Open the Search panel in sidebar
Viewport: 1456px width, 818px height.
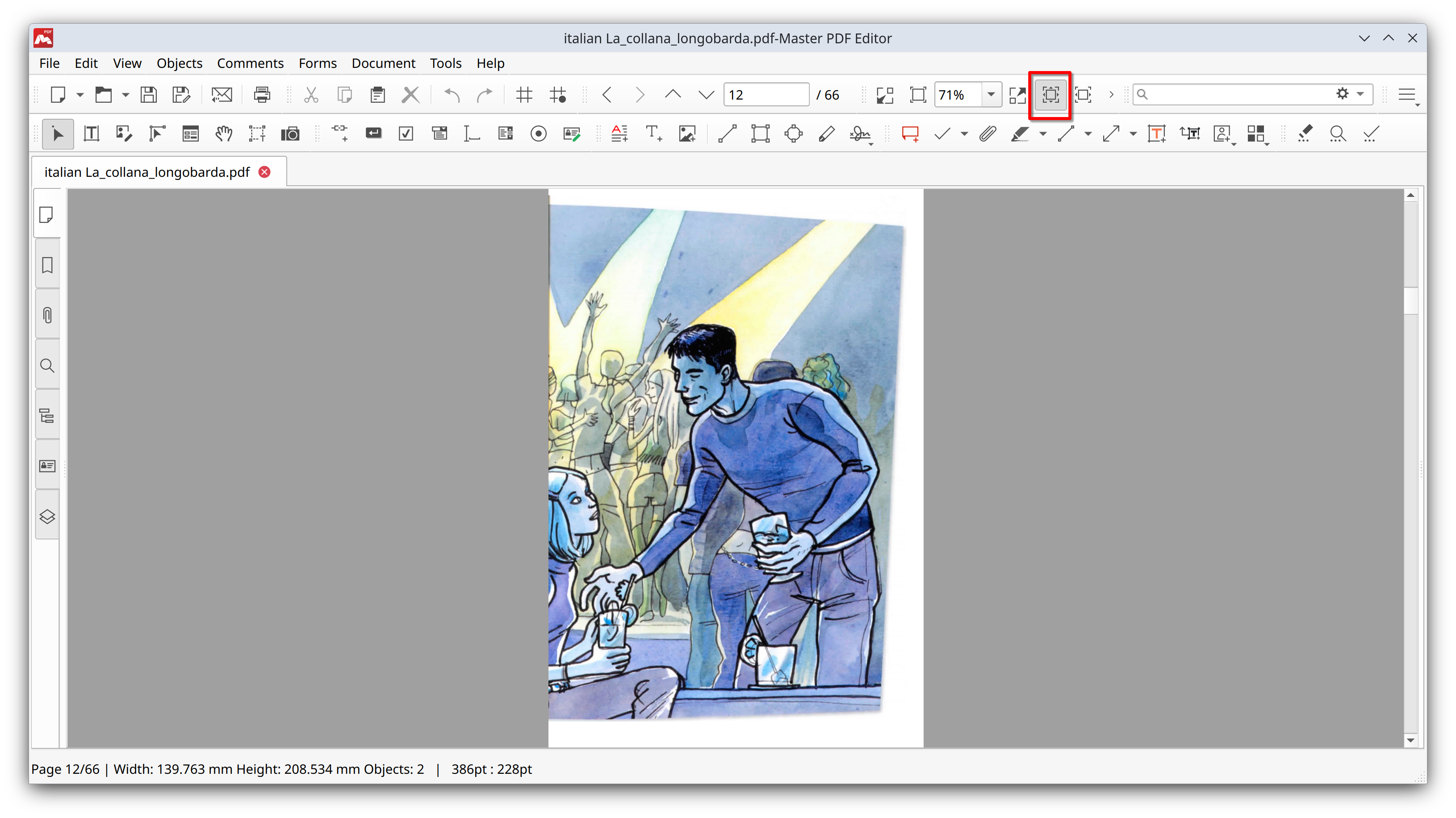(x=47, y=366)
